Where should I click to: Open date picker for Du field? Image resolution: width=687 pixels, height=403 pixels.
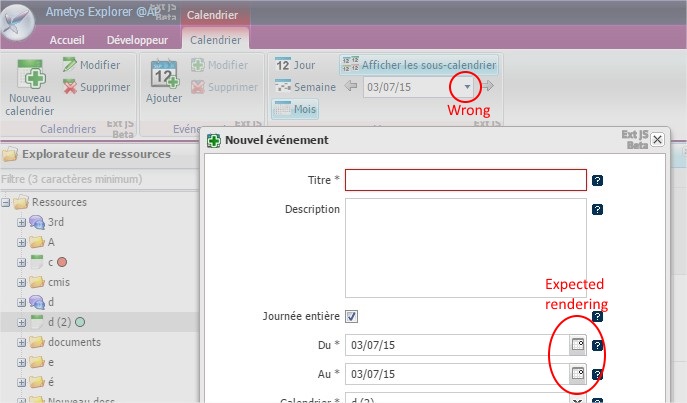pyautogui.click(x=576, y=345)
